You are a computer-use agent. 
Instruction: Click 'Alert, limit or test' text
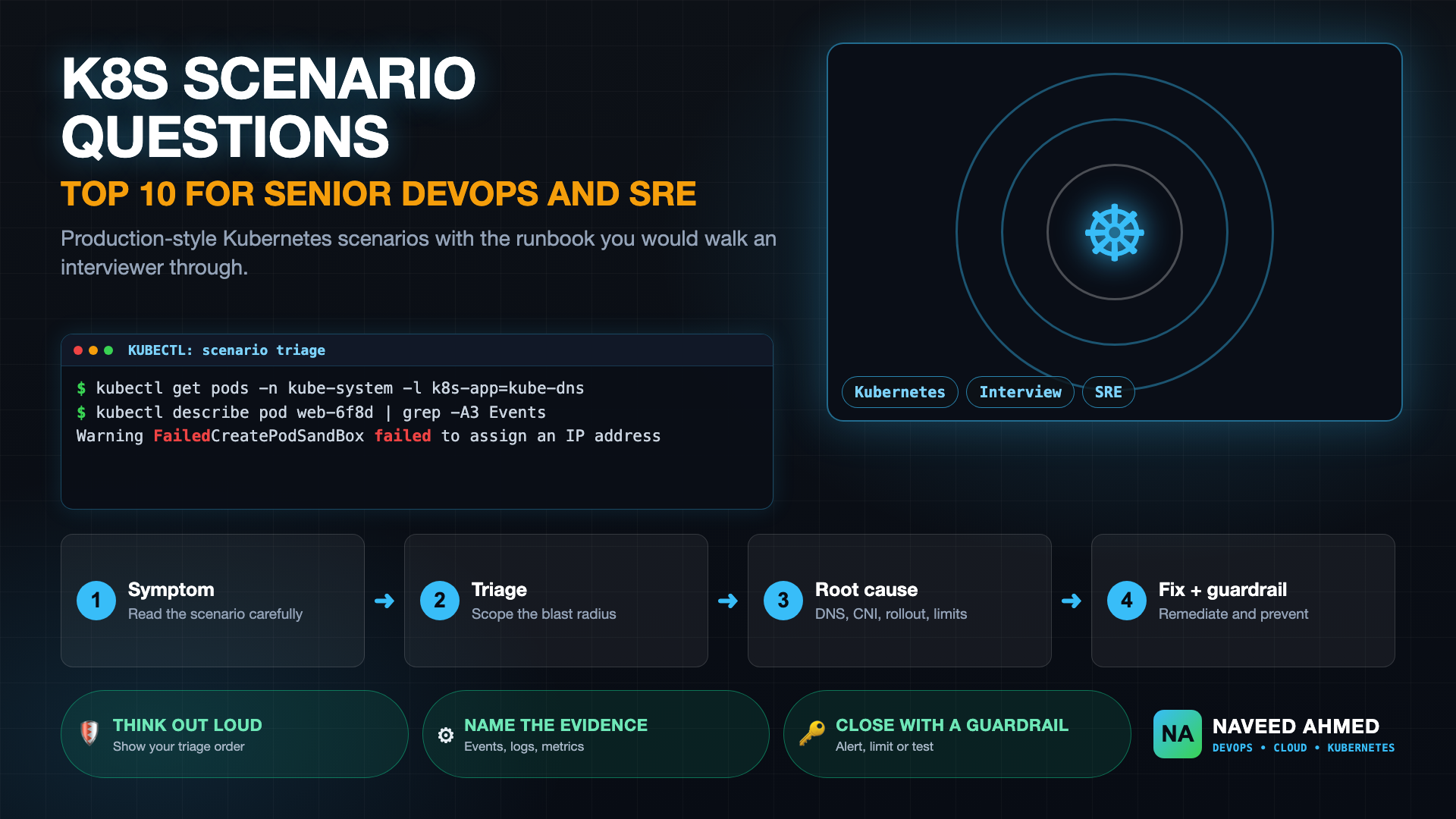[884, 746]
